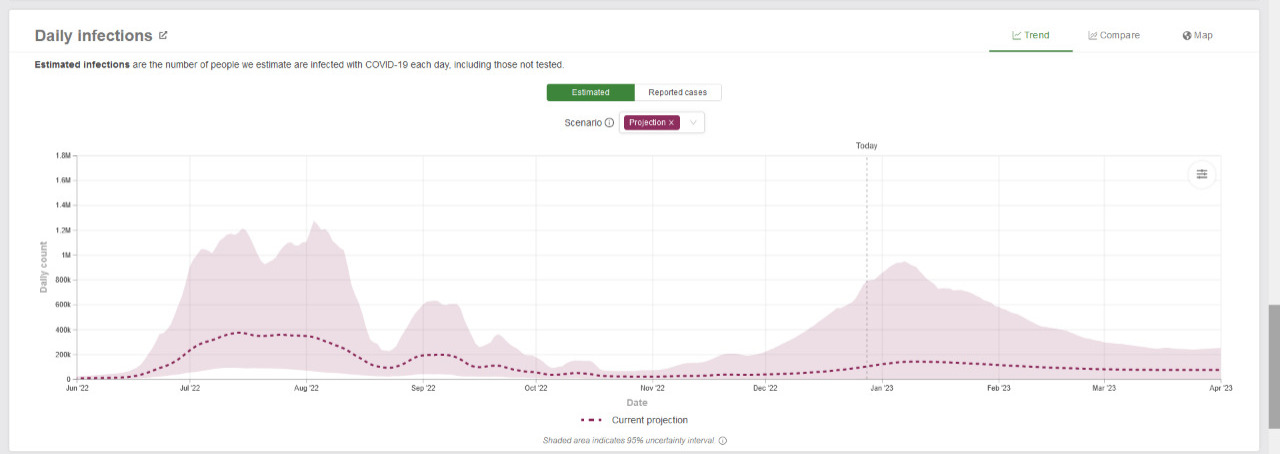The width and height of the screenshot is (1280, 454).
Task: Click the uncertainty interval info icon
Action: pos(723,440)
